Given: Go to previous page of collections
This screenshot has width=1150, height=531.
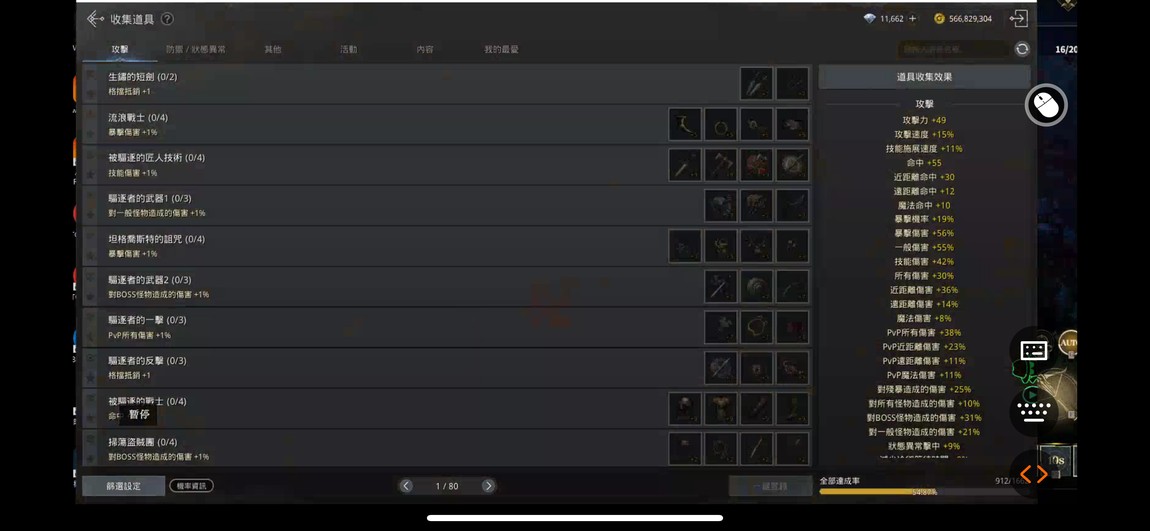Looking at the screenshot, I should click(406, 486).
